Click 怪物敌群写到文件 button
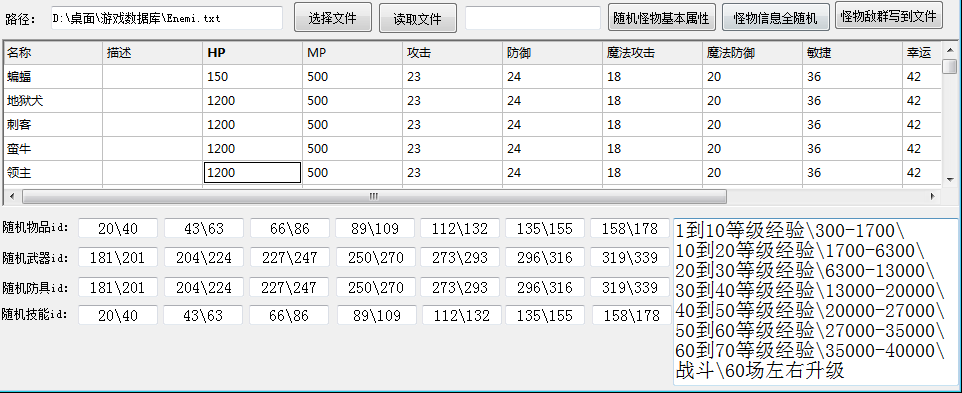 tap(888, 16)
